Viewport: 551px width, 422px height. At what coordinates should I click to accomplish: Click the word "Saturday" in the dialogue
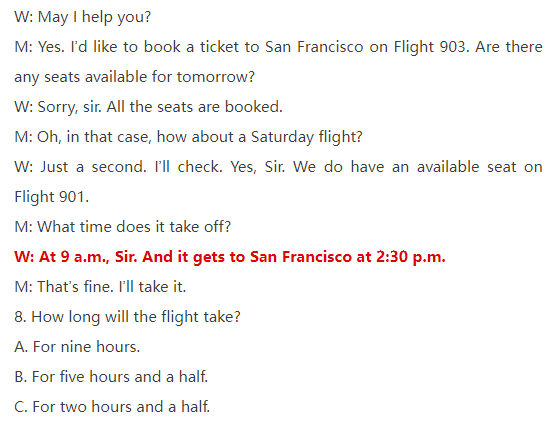(282, 137)
